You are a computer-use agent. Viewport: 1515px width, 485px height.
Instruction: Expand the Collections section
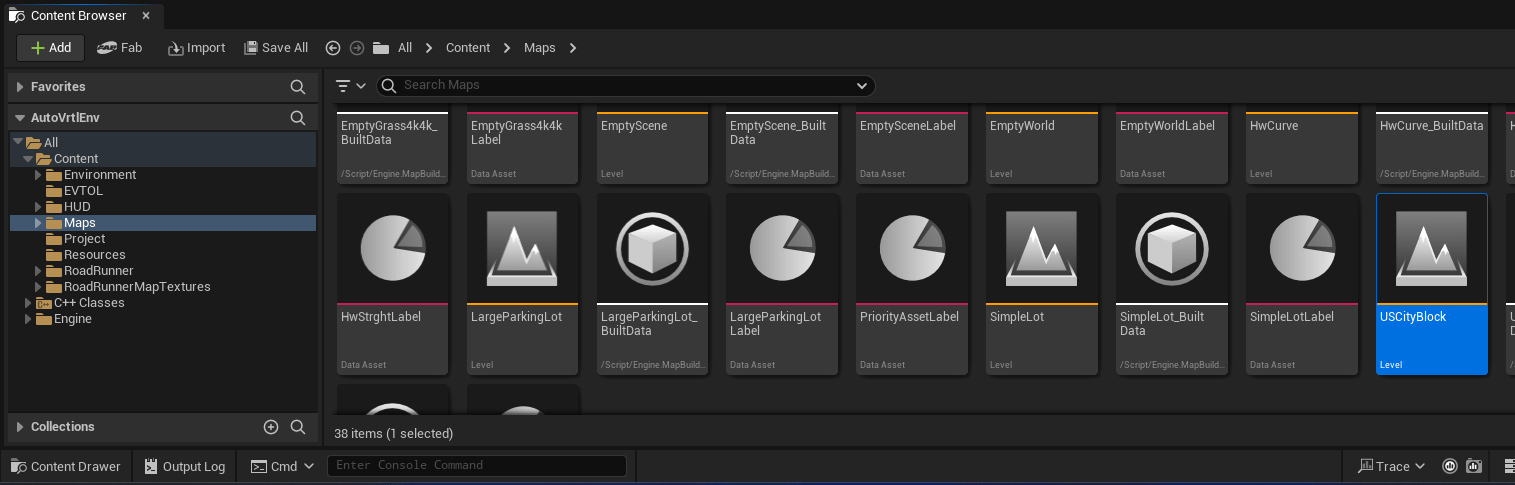[20, 427]
